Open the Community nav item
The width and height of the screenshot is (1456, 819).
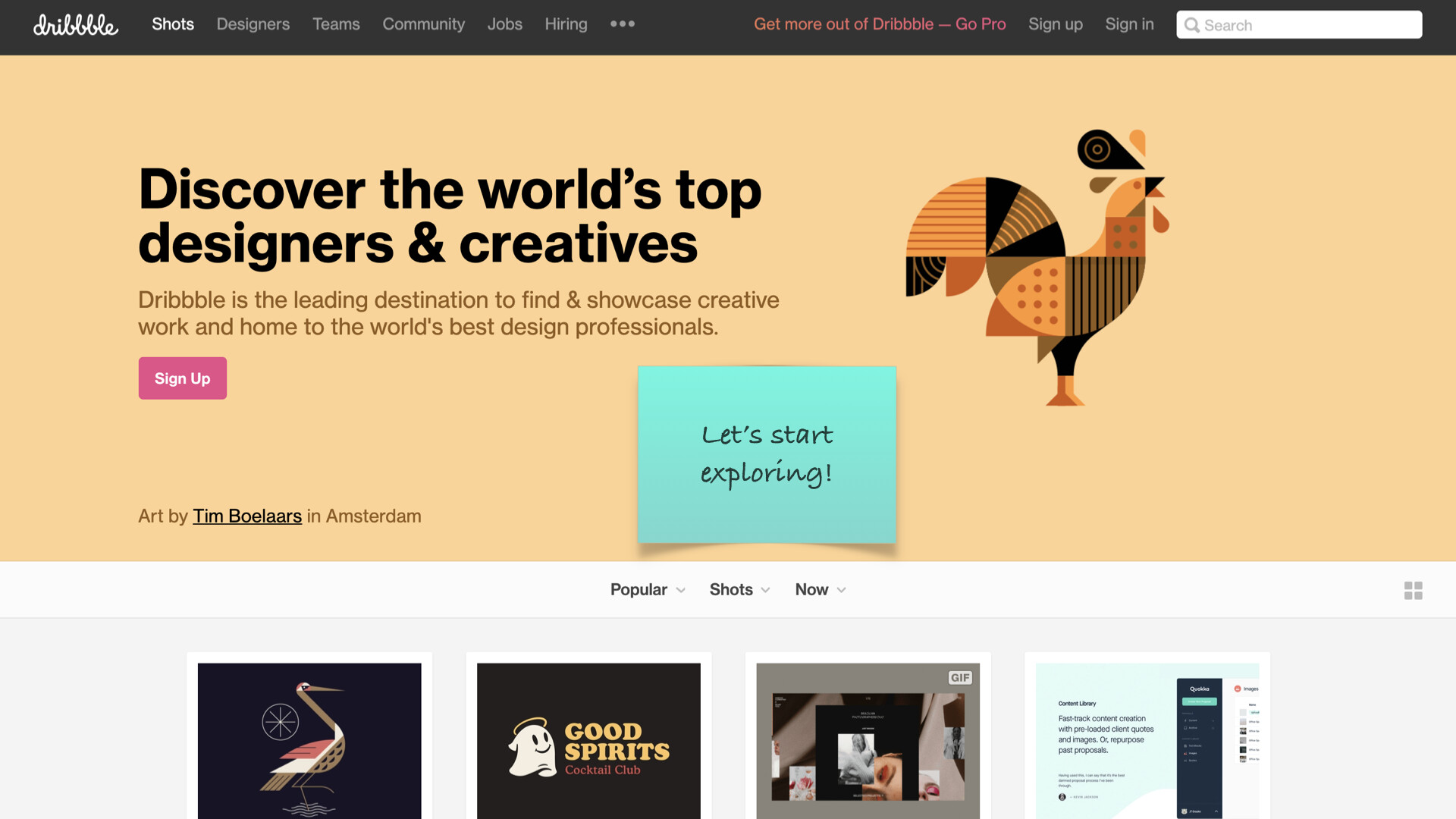click(423, 24)
